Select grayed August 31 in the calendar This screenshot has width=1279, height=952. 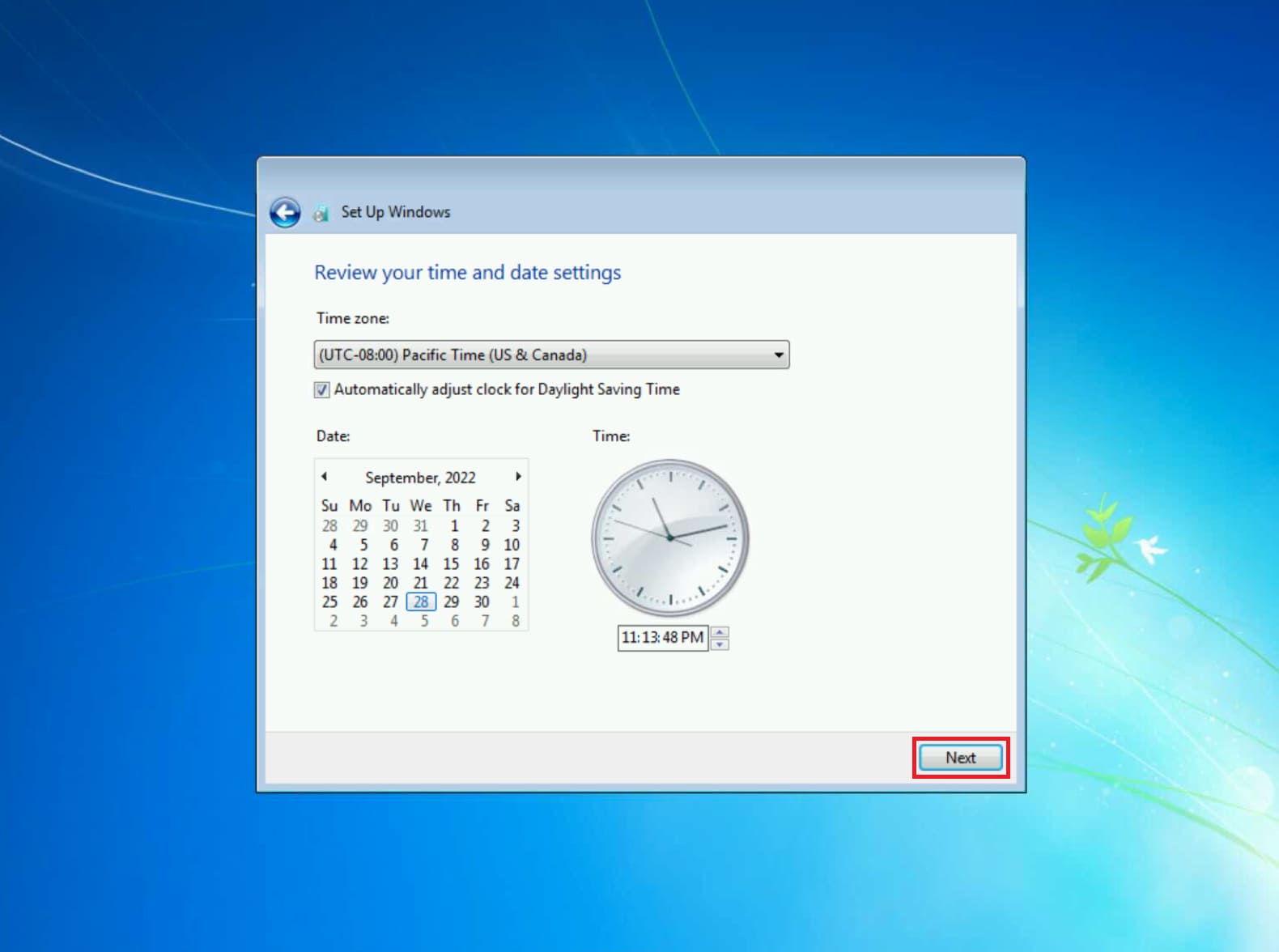[421, 526]
